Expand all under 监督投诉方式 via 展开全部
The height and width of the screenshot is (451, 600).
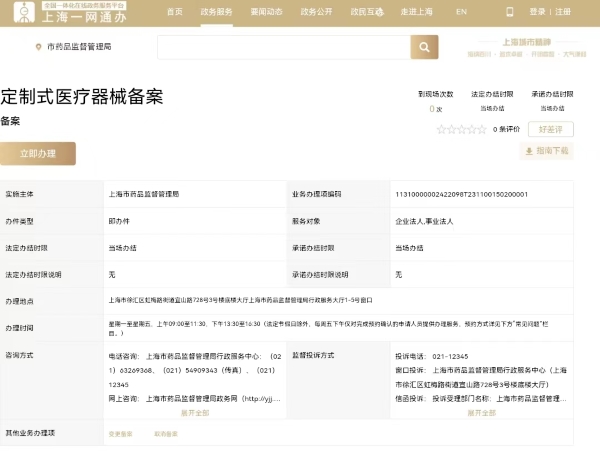tap(481, 412)
